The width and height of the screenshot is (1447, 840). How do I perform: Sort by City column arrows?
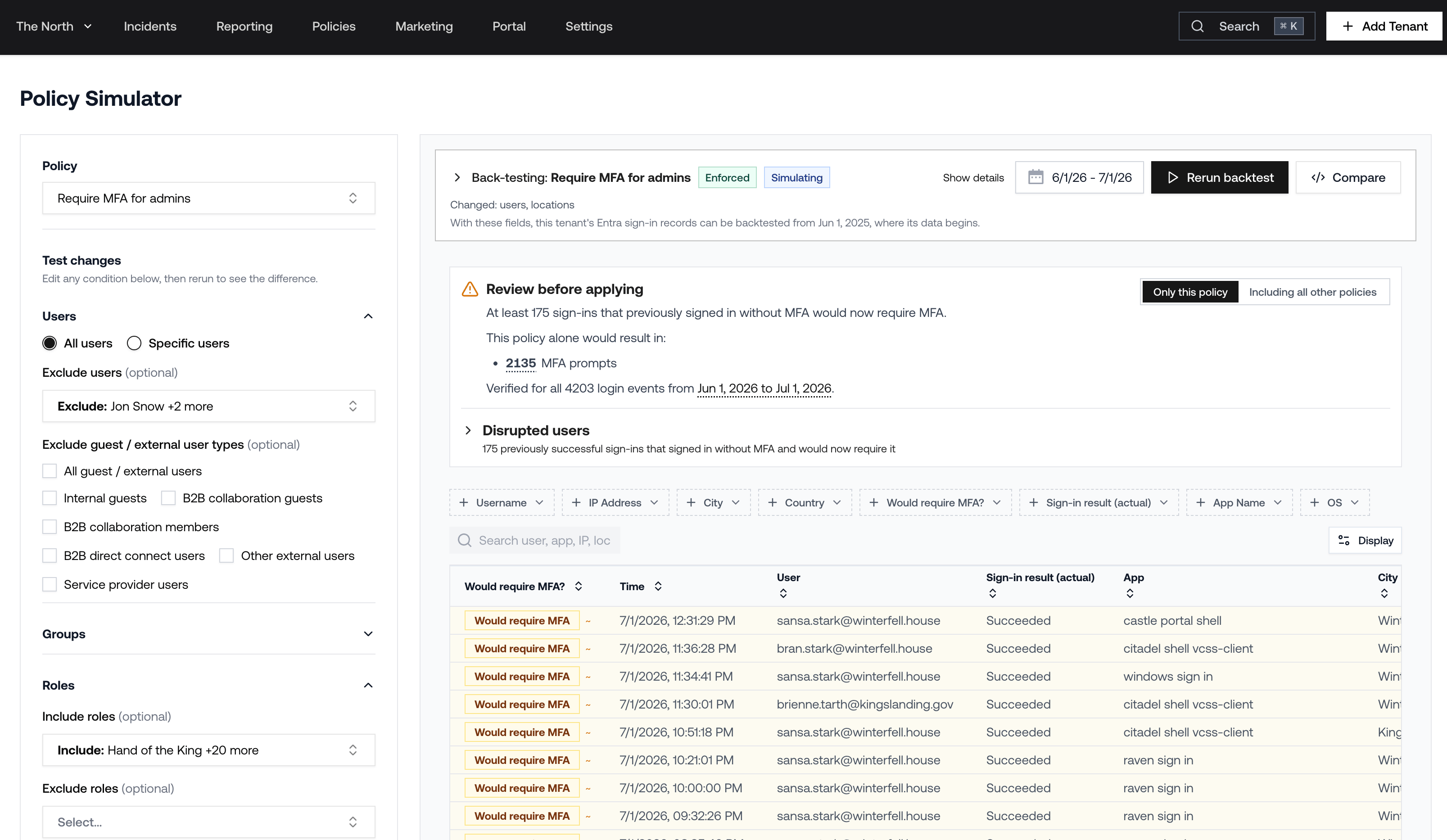click(x=1384, y=594)
